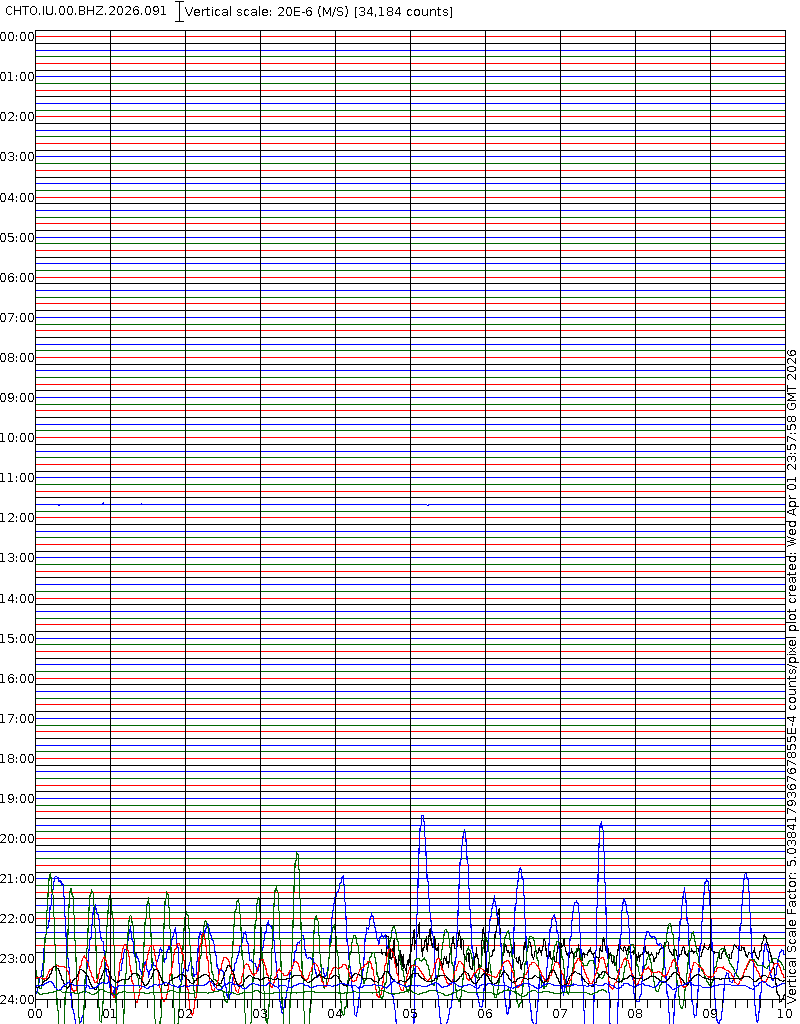
Task: Click the tall green peak near minute 03.5
Action: point(297,855)
